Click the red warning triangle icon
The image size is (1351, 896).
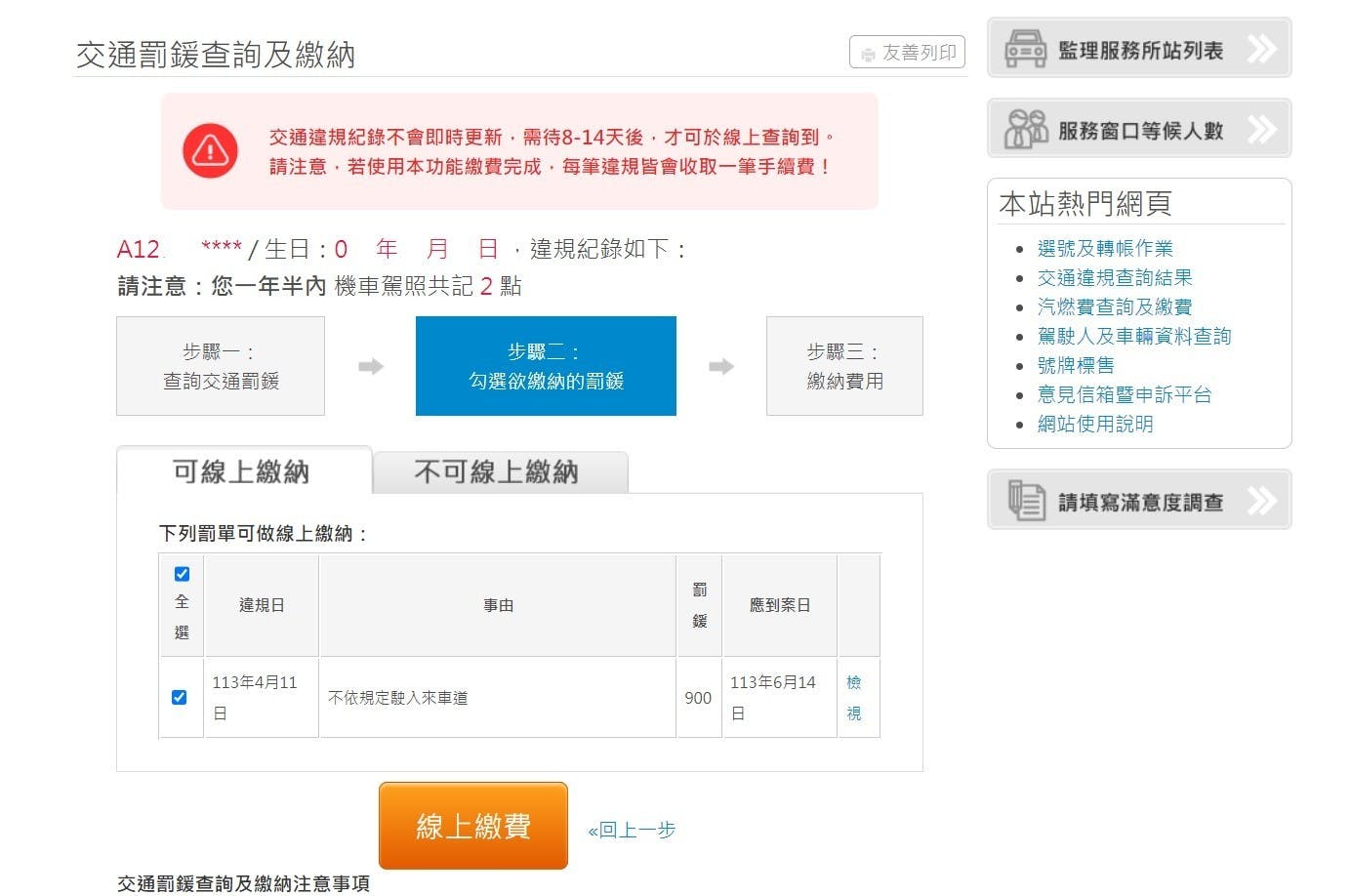point(210,150)
